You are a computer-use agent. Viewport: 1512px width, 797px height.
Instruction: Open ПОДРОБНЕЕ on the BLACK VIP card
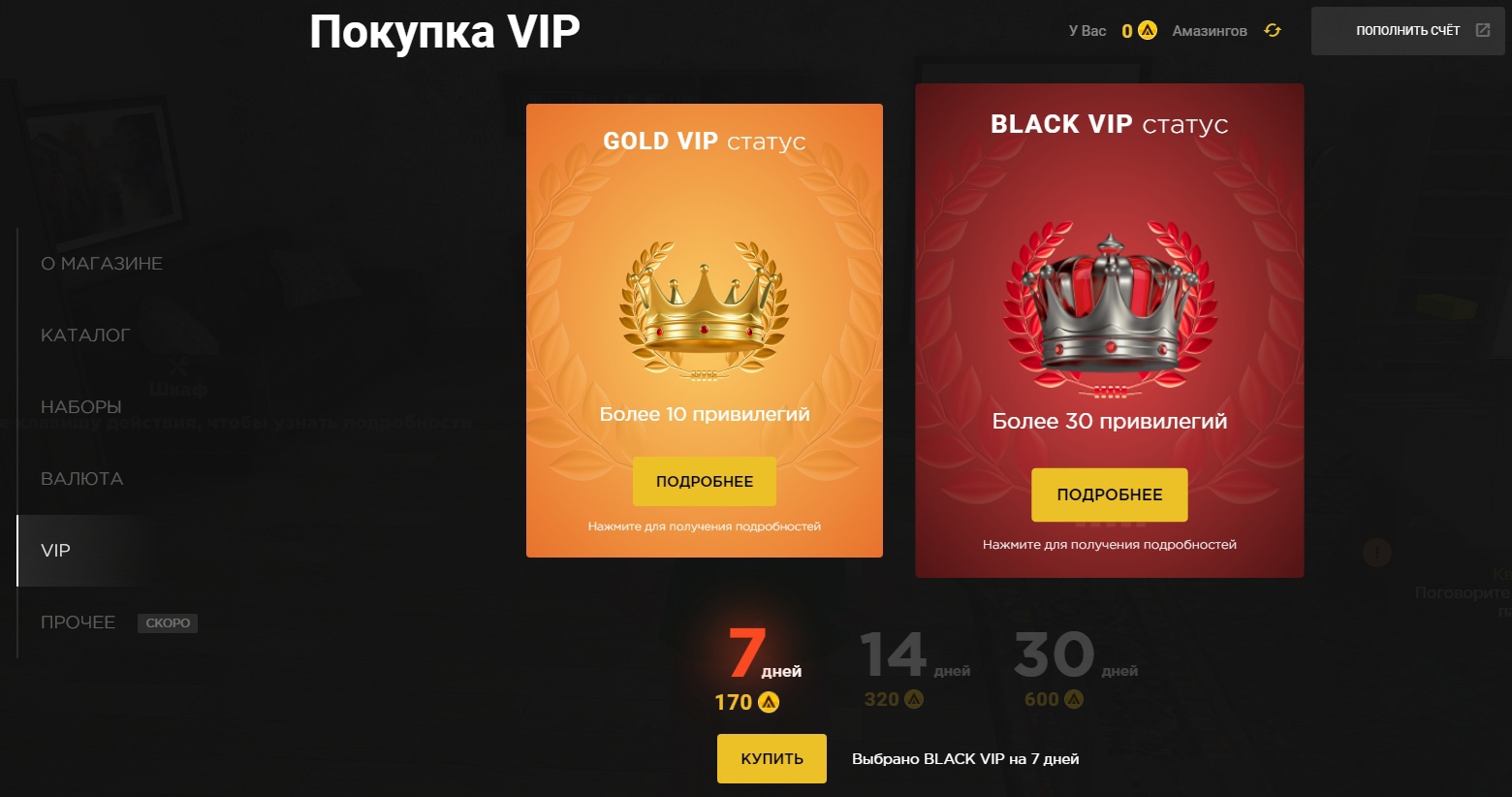coord(1110,494)
